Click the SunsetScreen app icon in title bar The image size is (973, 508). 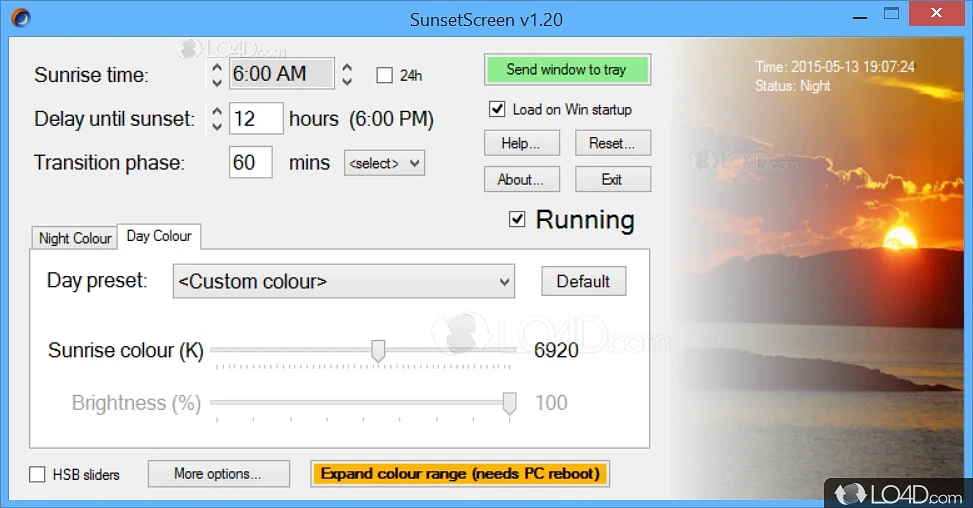point(20,18)
